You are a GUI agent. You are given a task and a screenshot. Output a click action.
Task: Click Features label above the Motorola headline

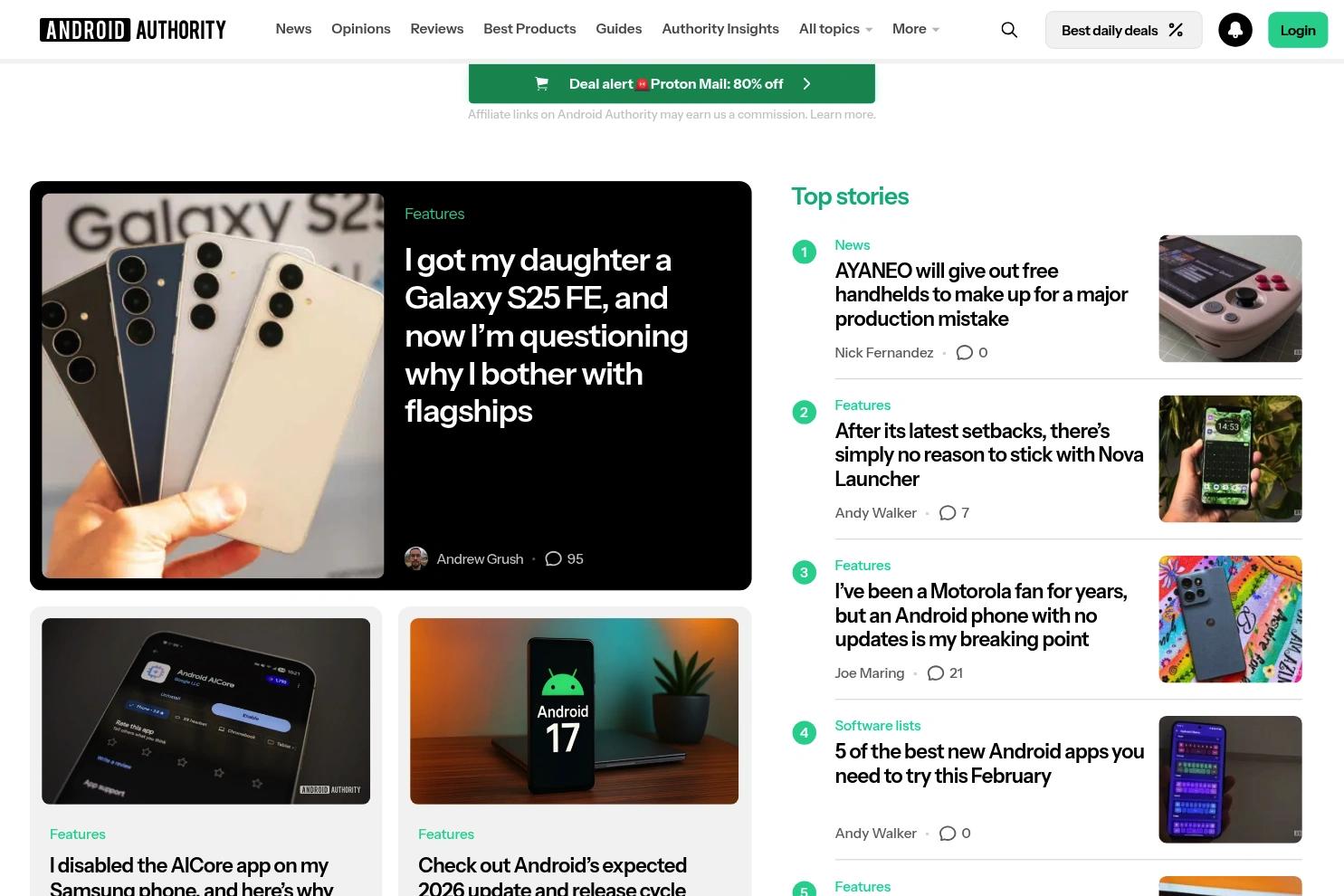click(863, 566)
